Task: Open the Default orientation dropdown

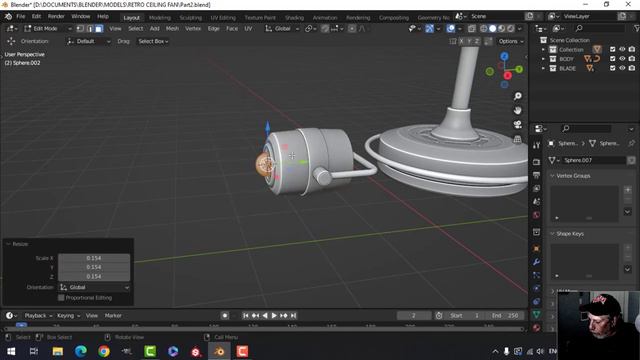Action: (x=89, y=41)
